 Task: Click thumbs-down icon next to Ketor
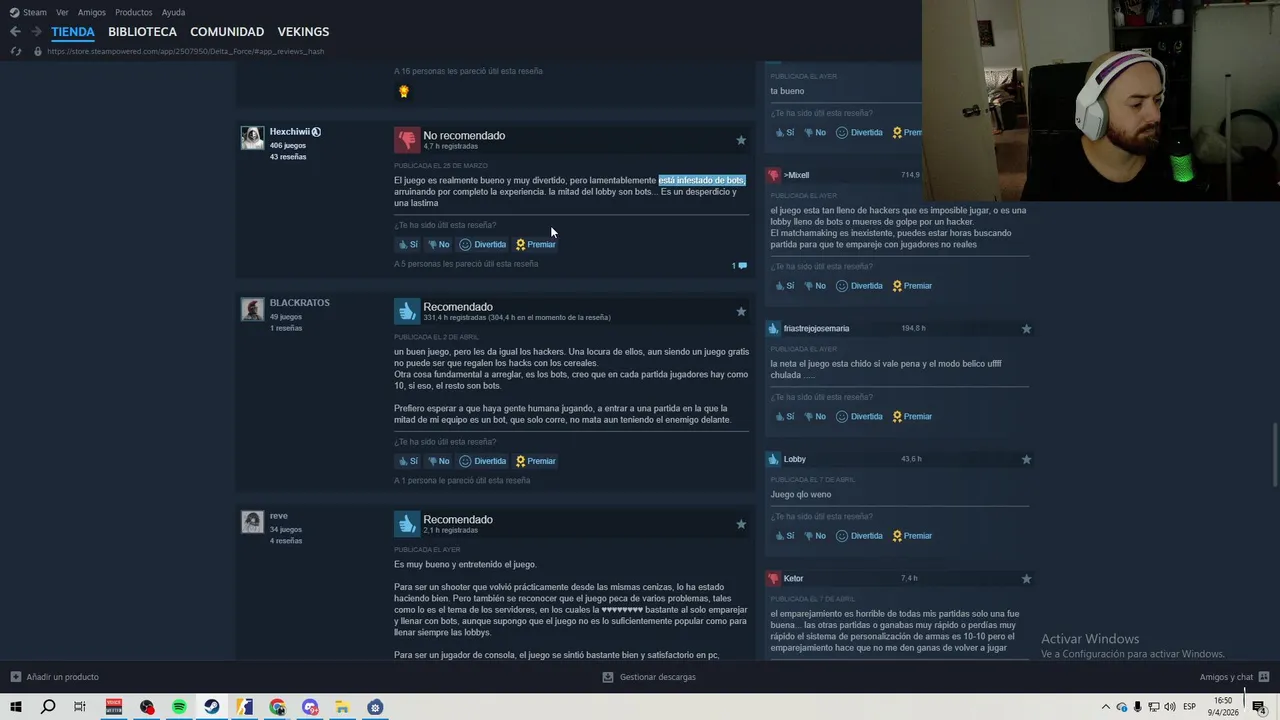[773, 578]
